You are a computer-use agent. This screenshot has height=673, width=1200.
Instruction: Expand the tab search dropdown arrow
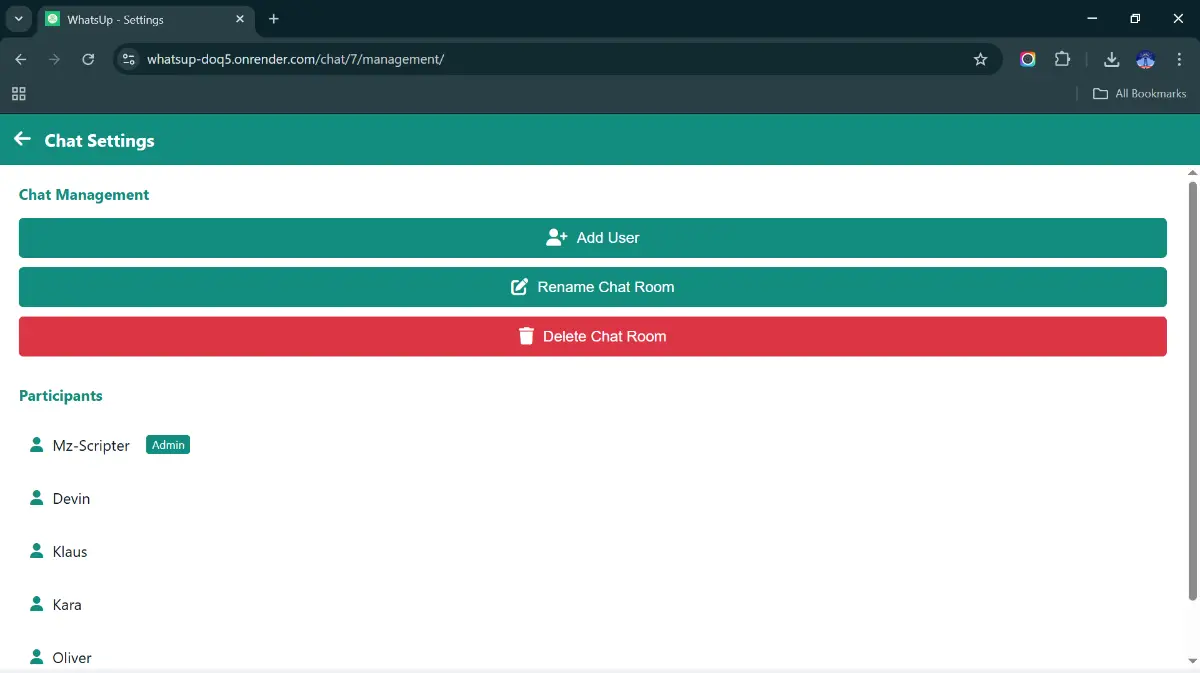(x=18, y=19)
